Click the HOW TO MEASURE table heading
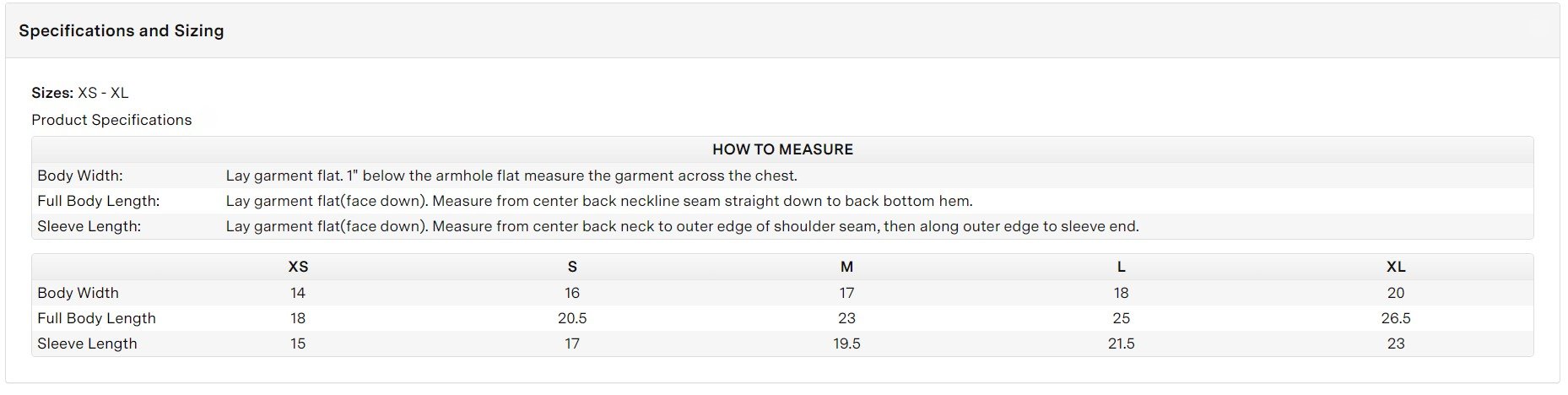Screen dimensions: 1568x395 click(782, 149)
